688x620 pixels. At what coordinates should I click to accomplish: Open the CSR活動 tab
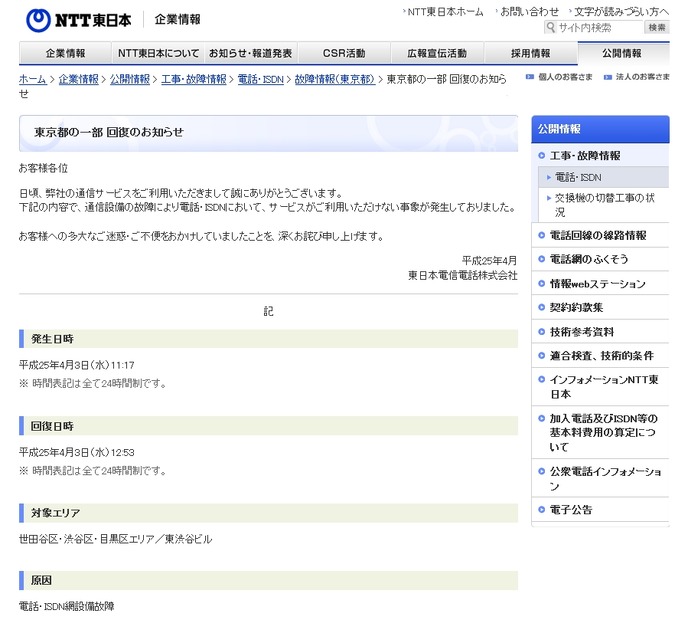pyautogui.click(x=344, y=53)
